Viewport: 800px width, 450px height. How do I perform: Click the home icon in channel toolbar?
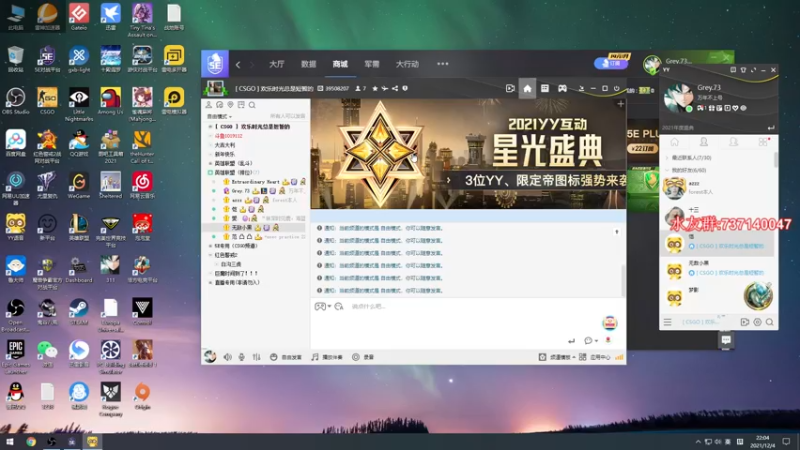[527, 88]
